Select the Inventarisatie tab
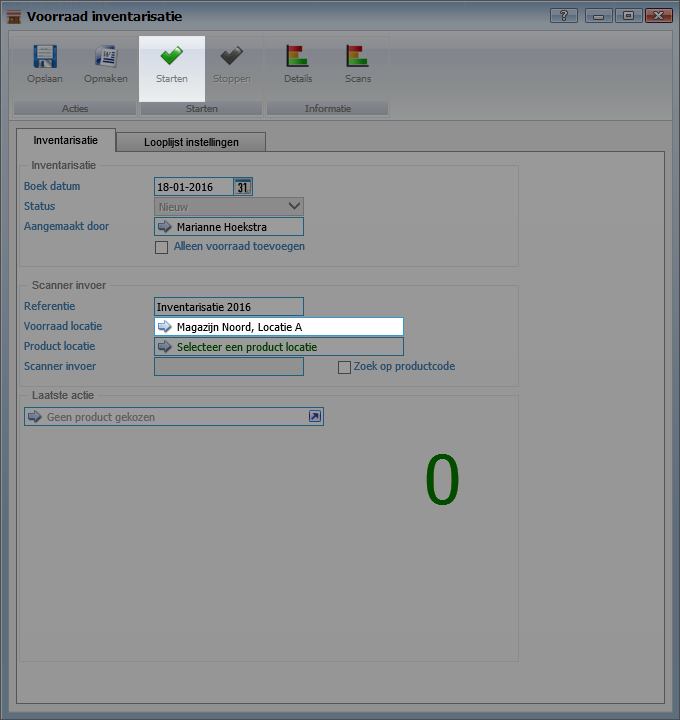The image size is (680, 720). 66,141
